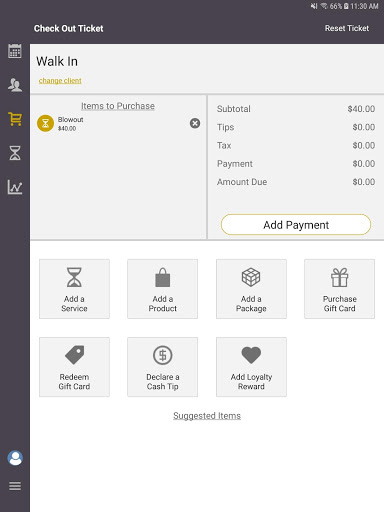384x512 pixels.
Task: Click Reset Ticket in the header
Action: tap(347, 28)
